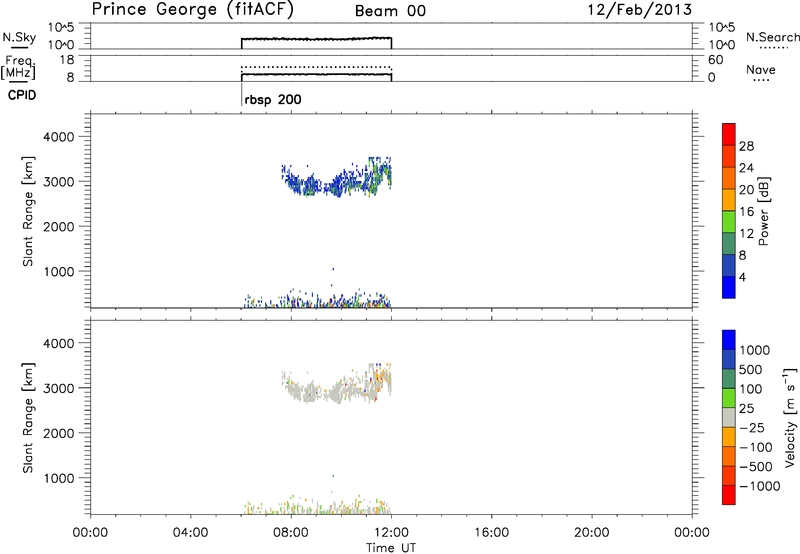Click the 'Time UT' axis label
The image size is (800, 554).
pyautogui.click(x=391, y=548)
